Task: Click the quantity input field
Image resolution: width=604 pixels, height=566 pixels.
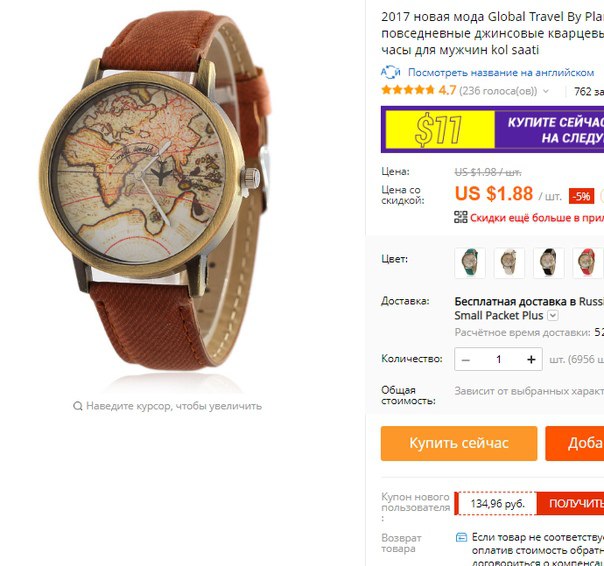Action: pyautogui.click(x=498, y=359)
